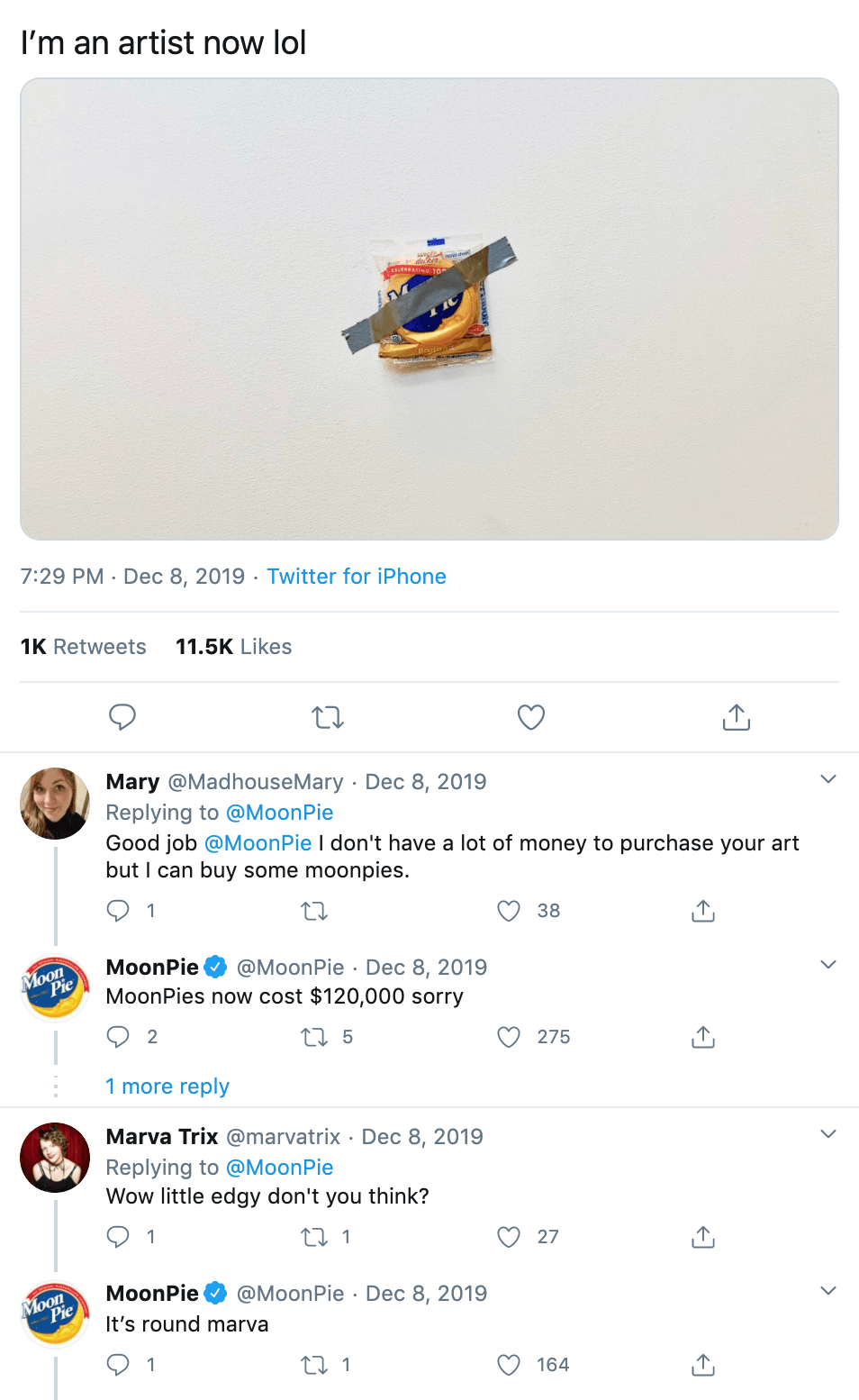Open the options menu on Mary's reply
Screen dimensions: 859x1400
coord(827,779)
